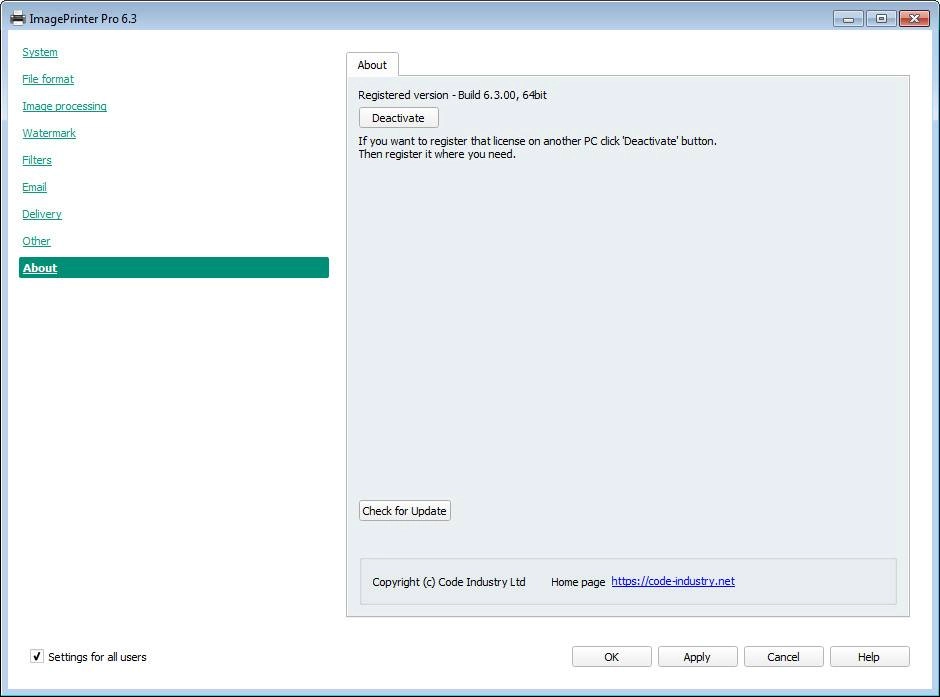Click the 'If you want to register that license' line

537,141
